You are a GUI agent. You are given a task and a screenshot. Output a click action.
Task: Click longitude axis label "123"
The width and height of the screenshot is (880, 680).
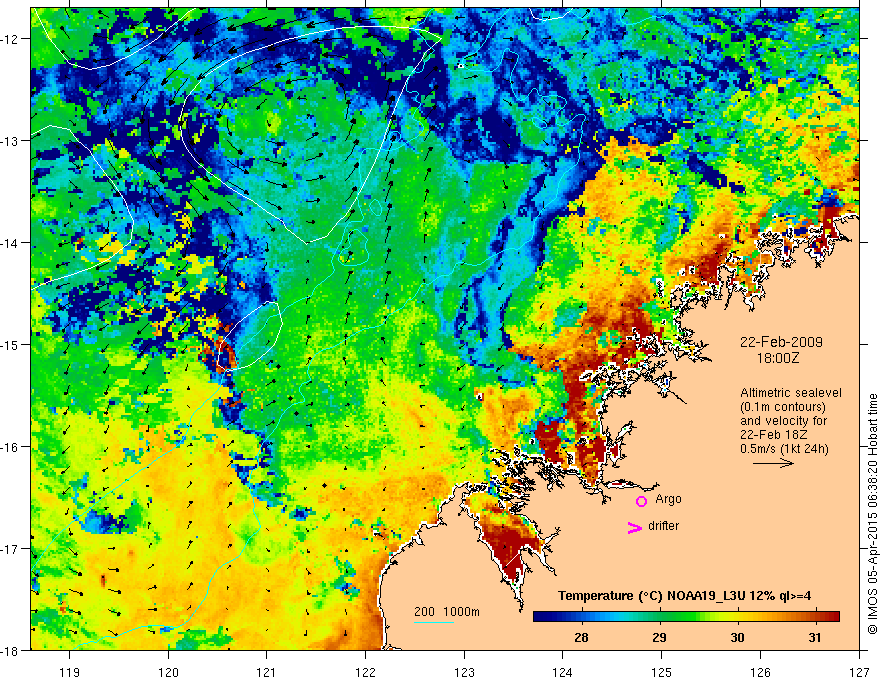point(464,672)
